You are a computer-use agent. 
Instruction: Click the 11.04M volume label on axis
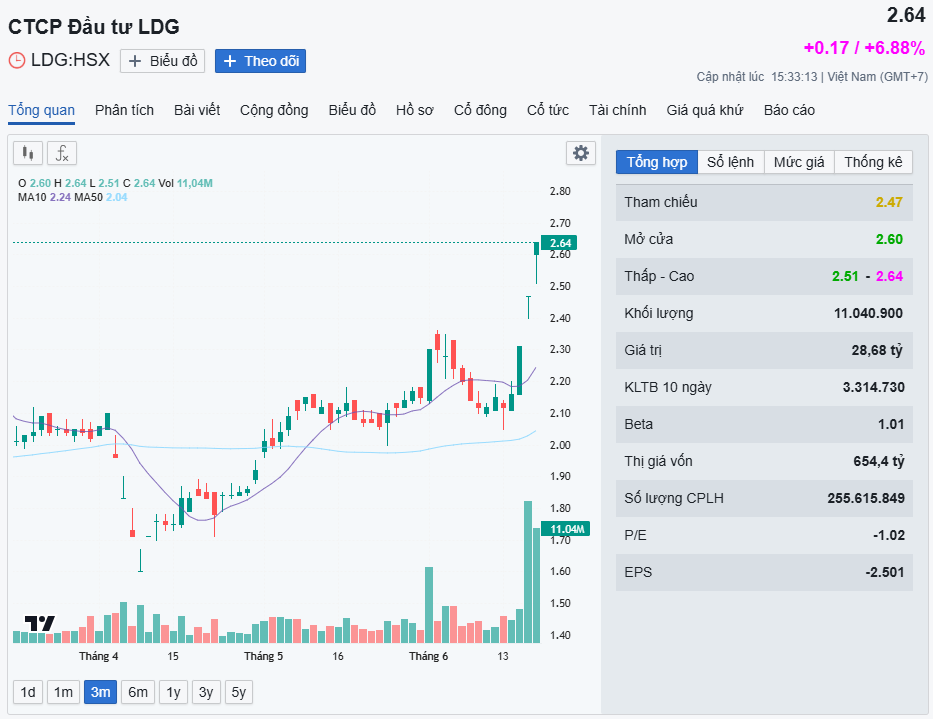tap(566, 529)
